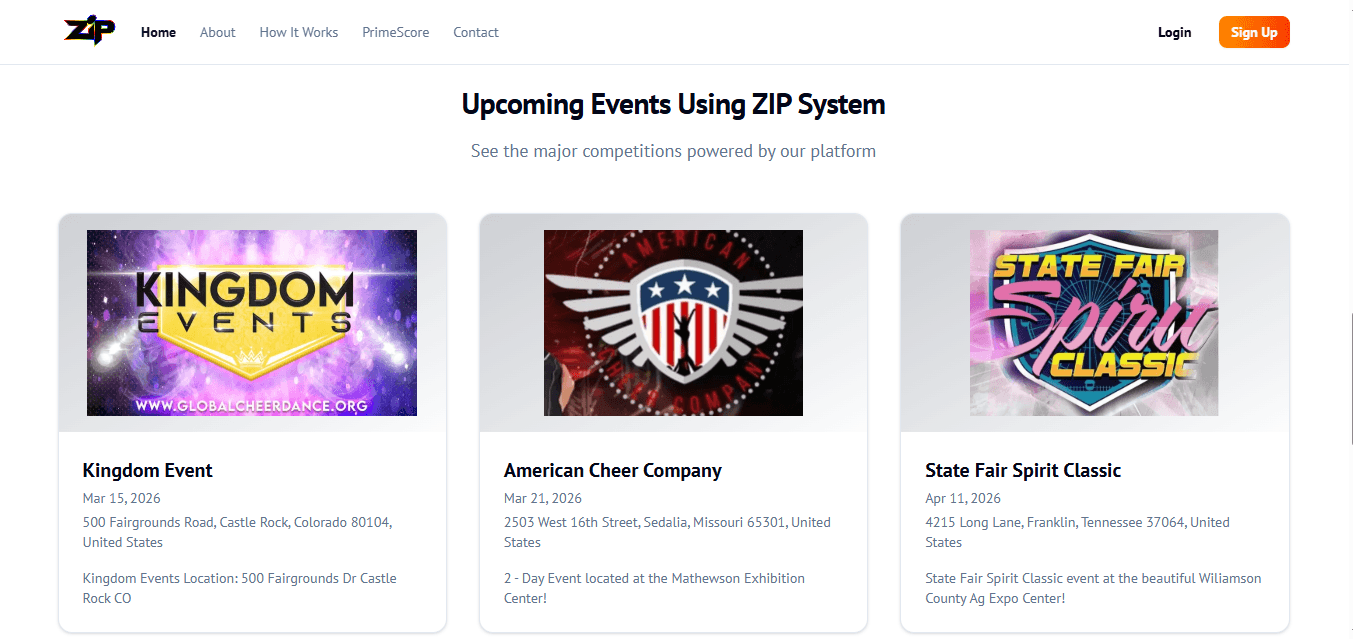Open State Fair Spirit Classic image
The image size is (1353, 639).
click(1094, 323)
